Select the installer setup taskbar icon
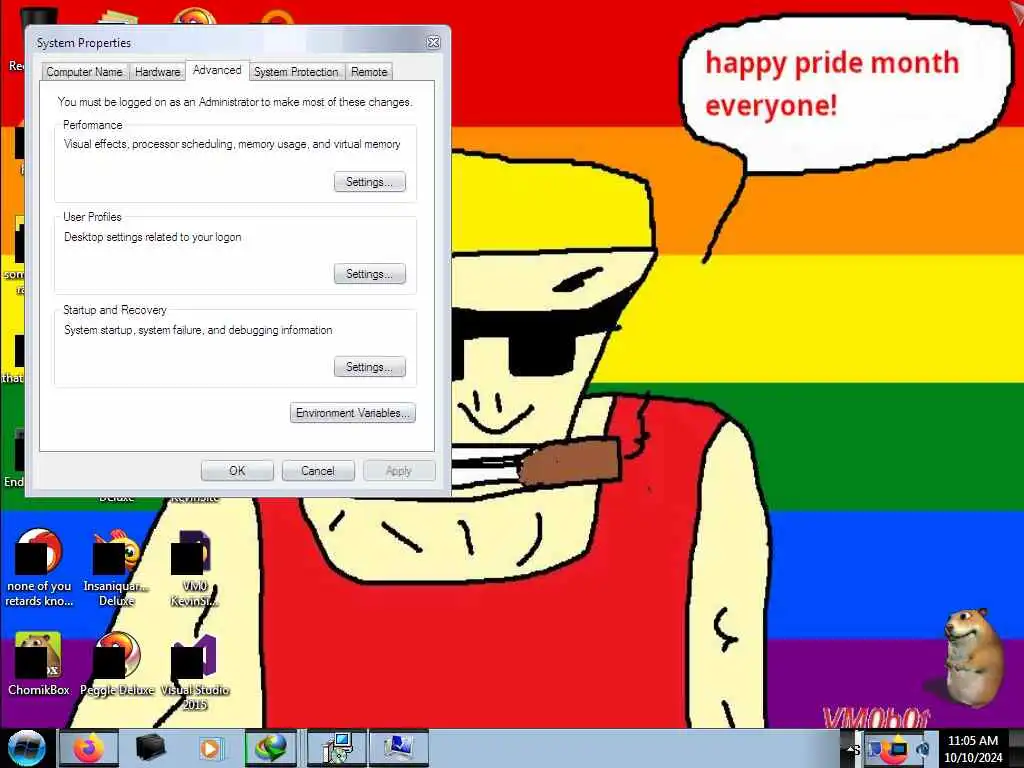Viewport: 1024px width, 768px height. tap(337, 748)
